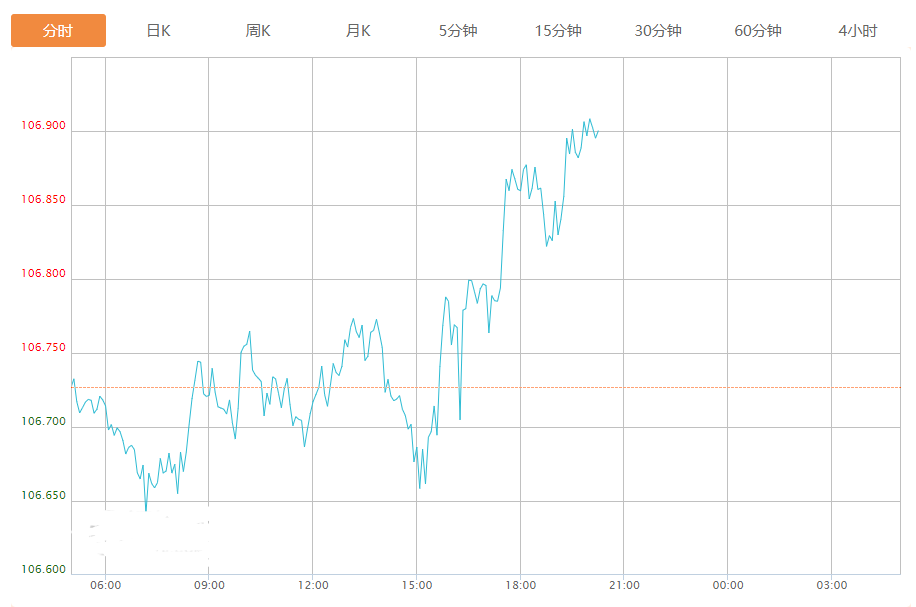Open the 60分钟 interval tab

(x=758, y=31)
